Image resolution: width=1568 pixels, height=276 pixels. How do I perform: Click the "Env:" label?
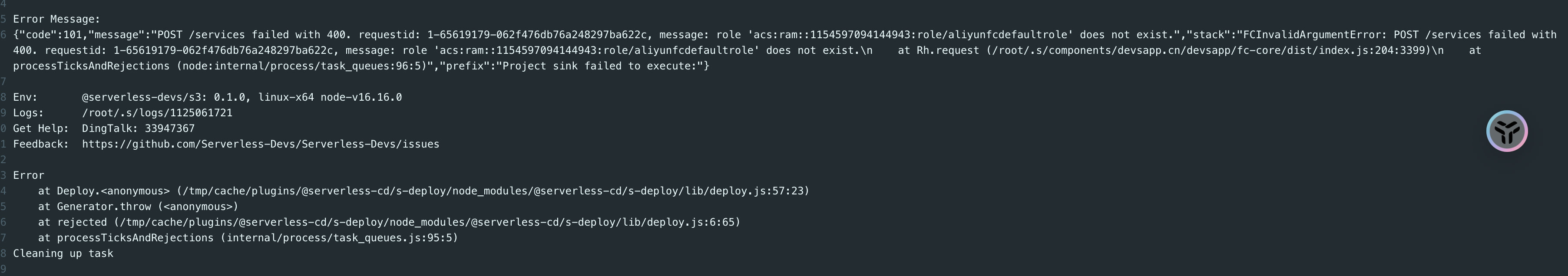coord(26,97)
